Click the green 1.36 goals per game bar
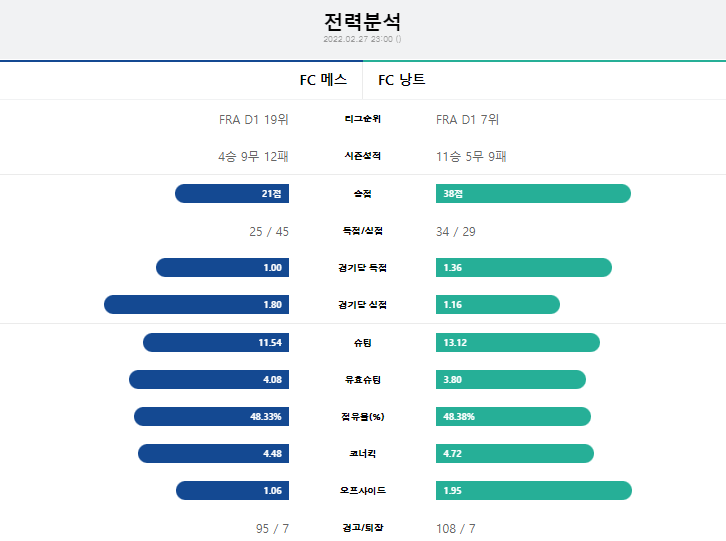 tap(524, 268)
